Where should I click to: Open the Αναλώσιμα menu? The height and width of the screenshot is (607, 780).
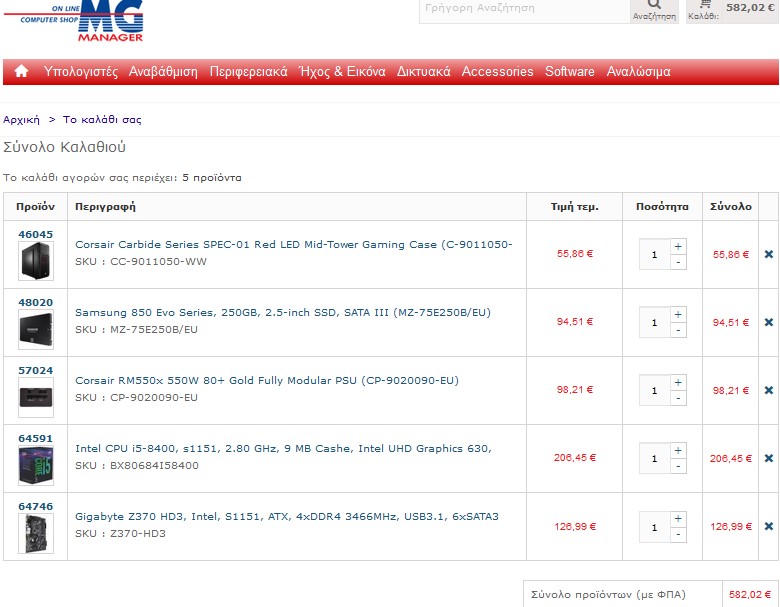[638, 72]
